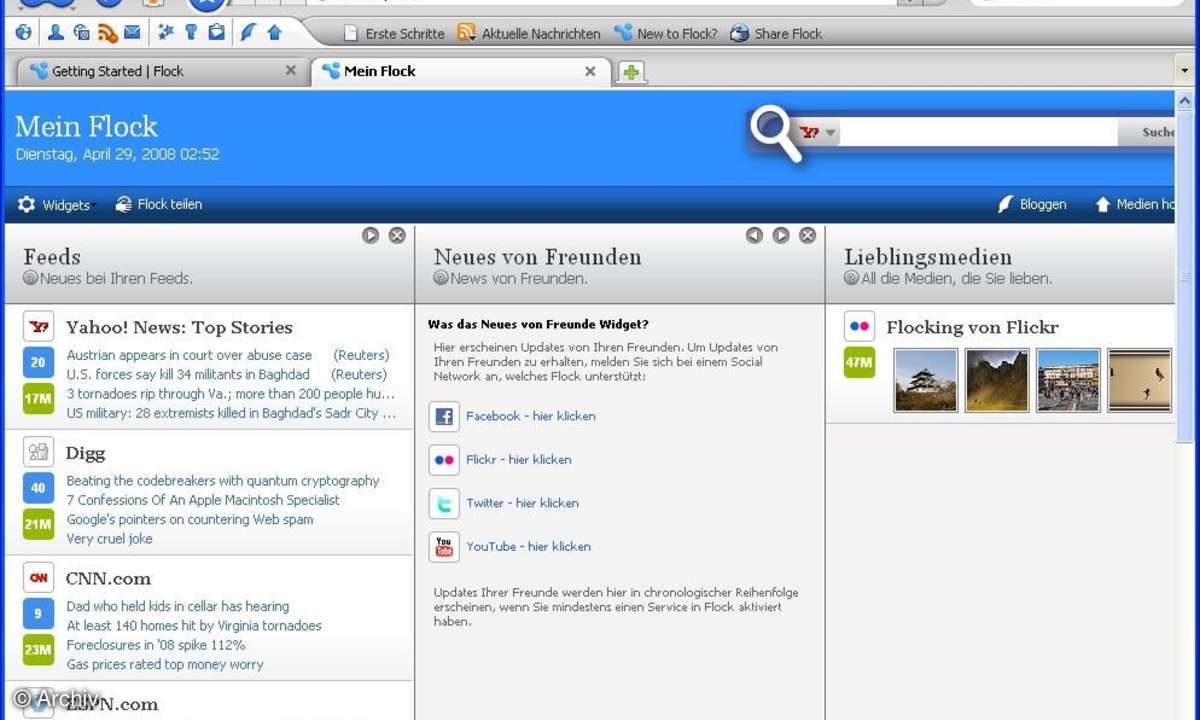The height and width of the screenshot is (720, 1200).
Task: Click the Flickr icon in friends widget
Action: [x=444, y=460]
